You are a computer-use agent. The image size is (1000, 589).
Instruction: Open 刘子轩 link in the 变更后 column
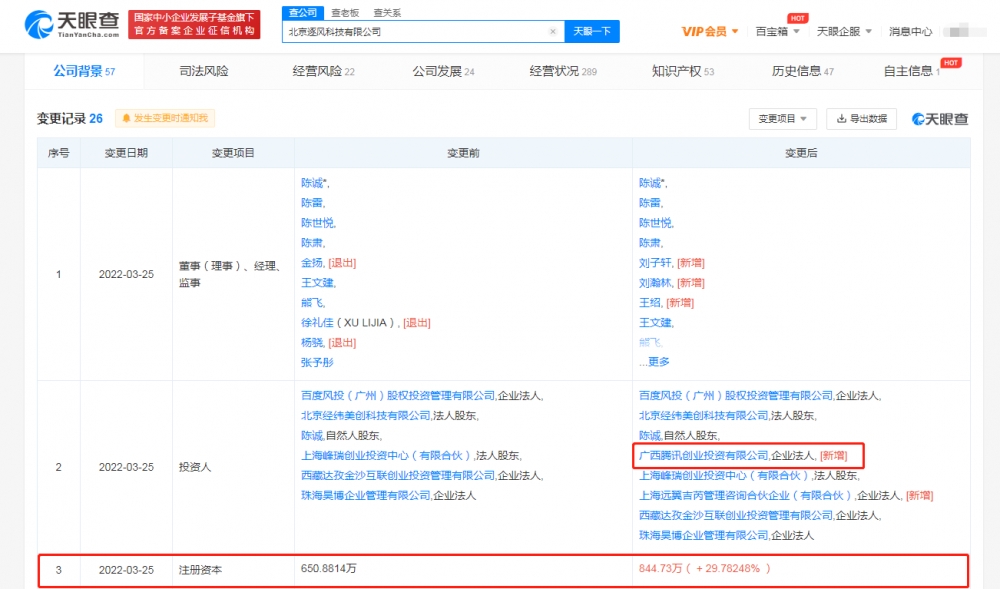655,263
